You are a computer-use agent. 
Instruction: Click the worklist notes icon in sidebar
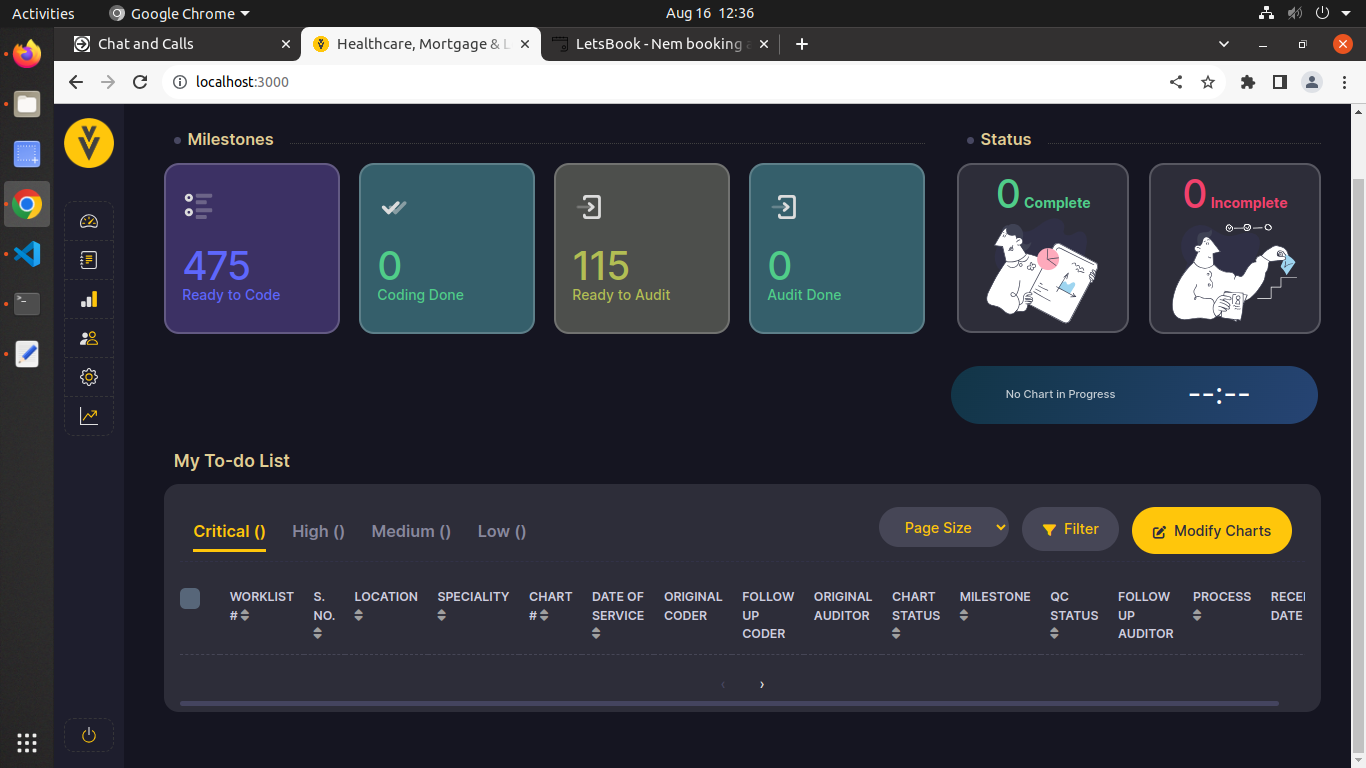click(x=89, y=260)
